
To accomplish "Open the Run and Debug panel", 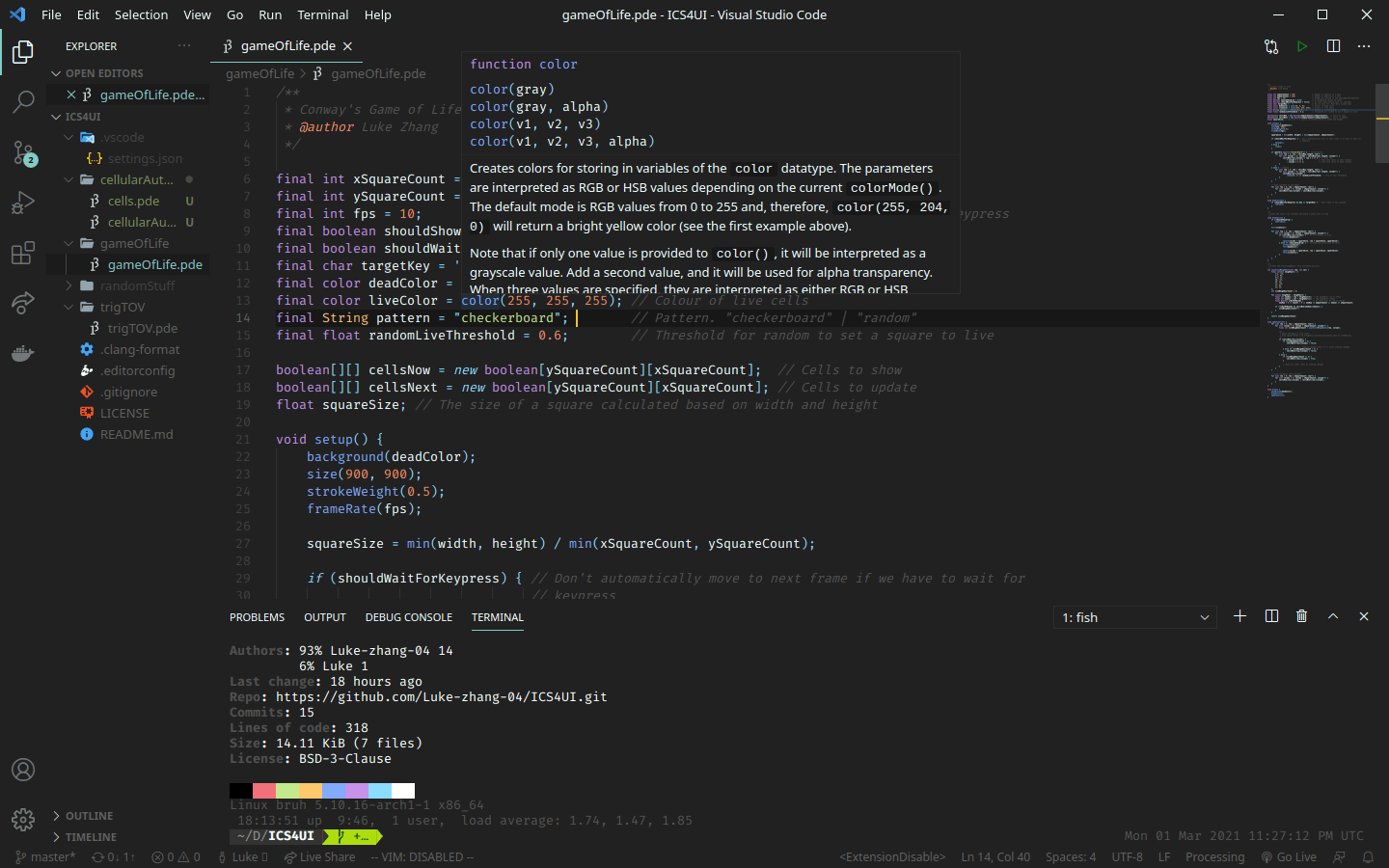I will (23, 203).
